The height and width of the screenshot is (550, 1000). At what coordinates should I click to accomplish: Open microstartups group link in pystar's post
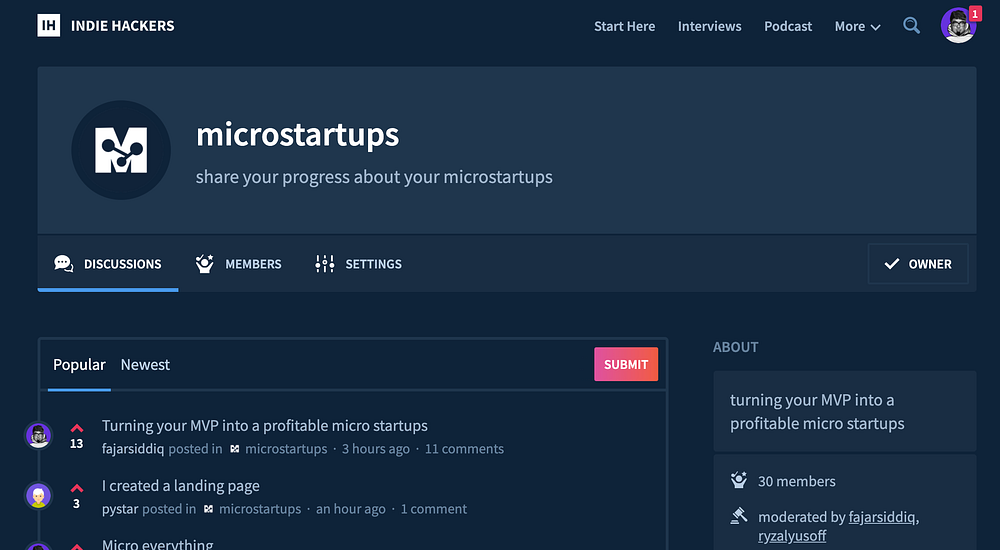tap(260, 509)
